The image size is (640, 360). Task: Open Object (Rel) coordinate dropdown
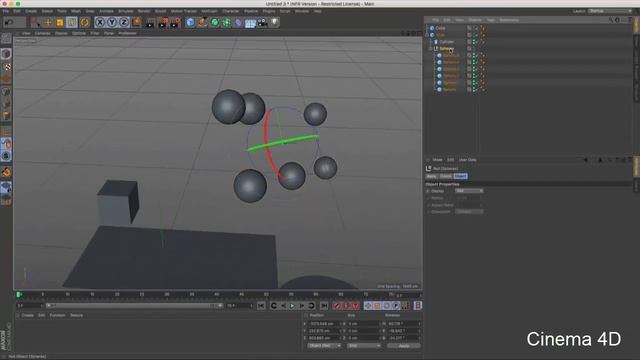coord(324,346)
